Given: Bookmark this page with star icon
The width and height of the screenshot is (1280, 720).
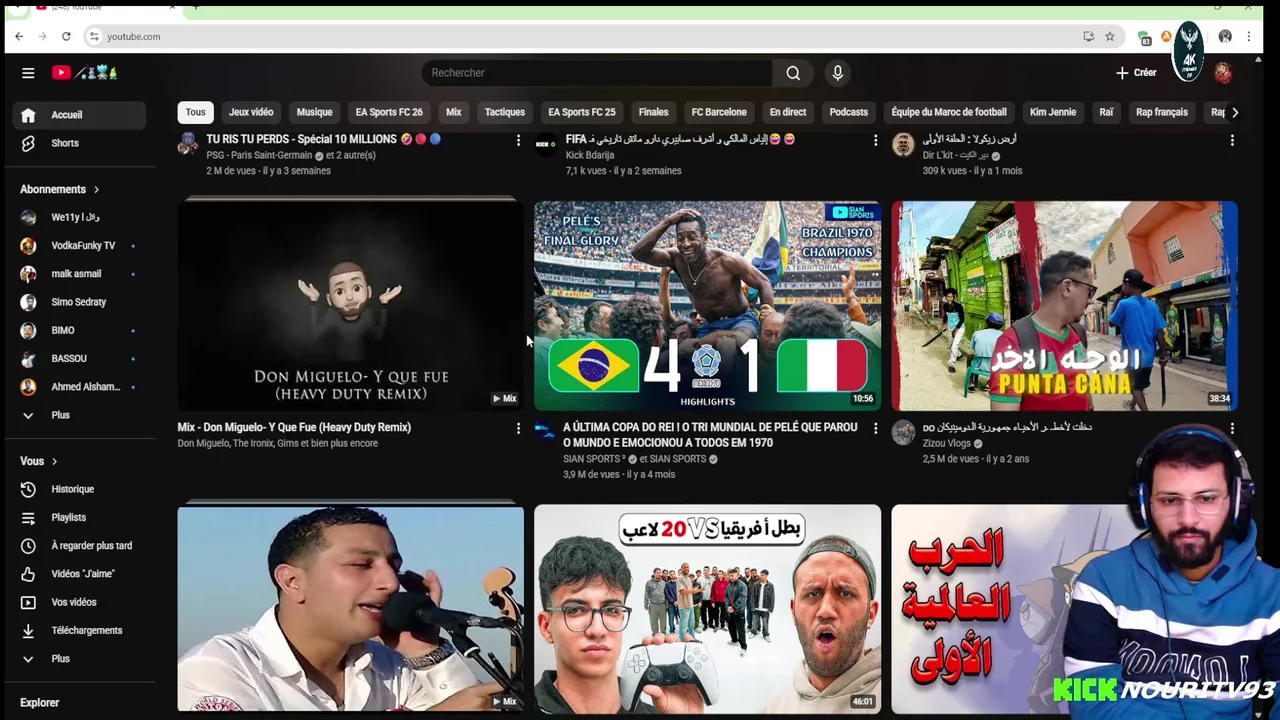Looking at the screenshot, I should coord(1110,37).
